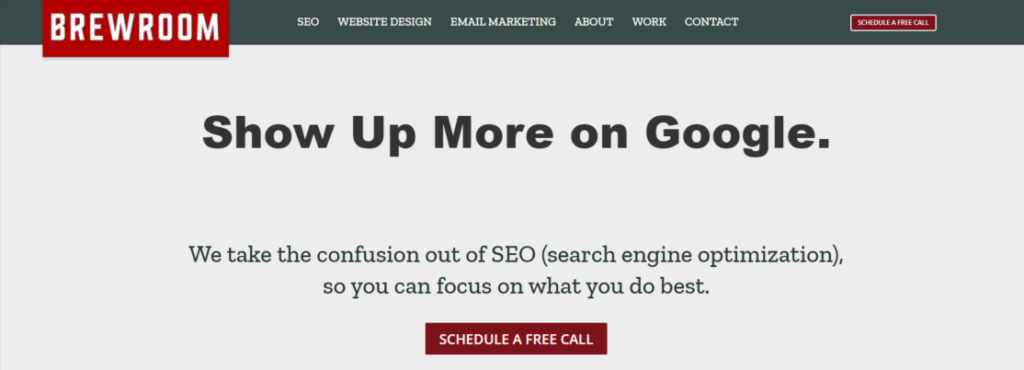Go to Website Design page
1024x370 pixels.
click(385, 22)
